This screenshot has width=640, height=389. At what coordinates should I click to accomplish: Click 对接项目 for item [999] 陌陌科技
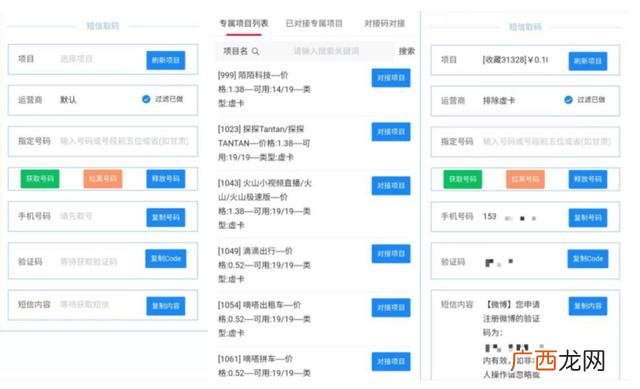(x=391, y=78)
